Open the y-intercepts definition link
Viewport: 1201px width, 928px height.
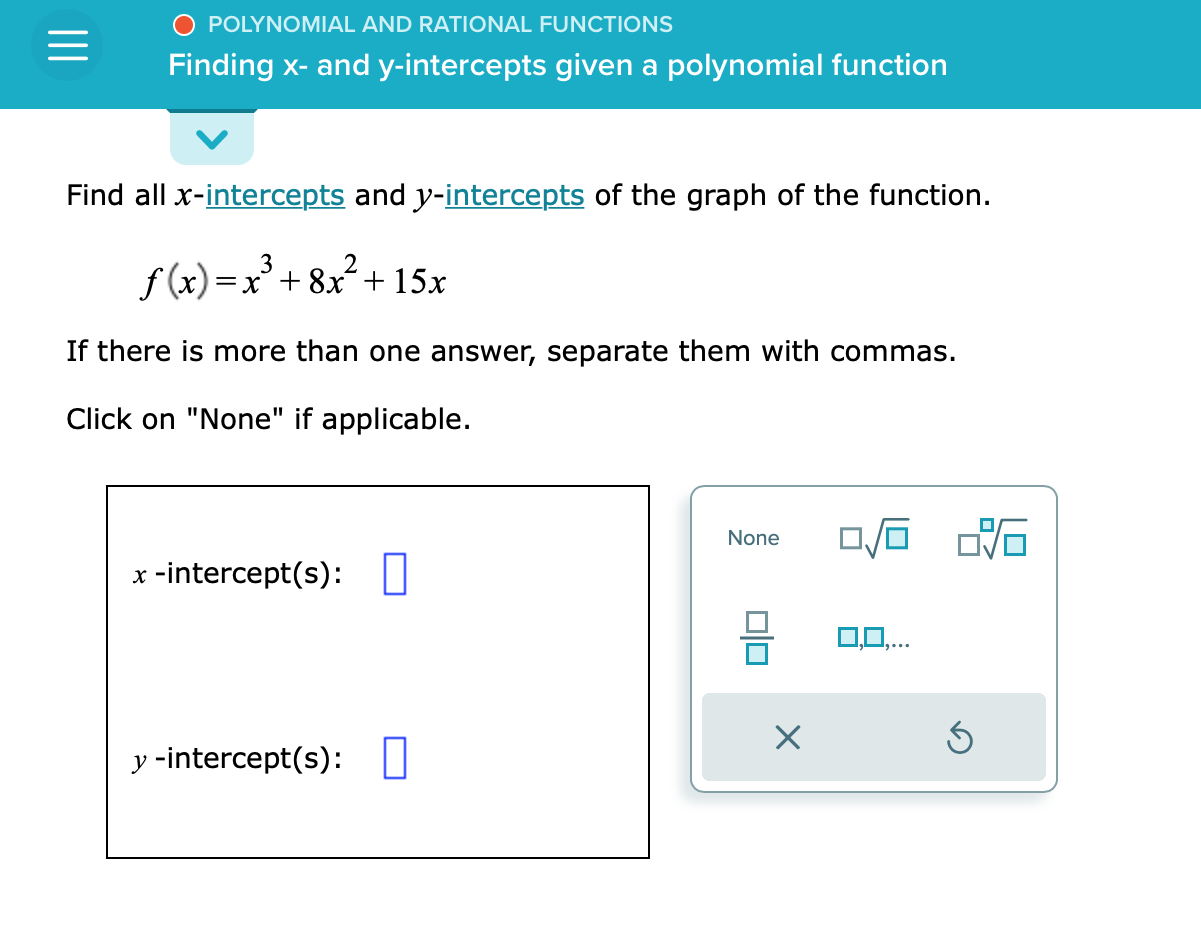click(514, 195)
